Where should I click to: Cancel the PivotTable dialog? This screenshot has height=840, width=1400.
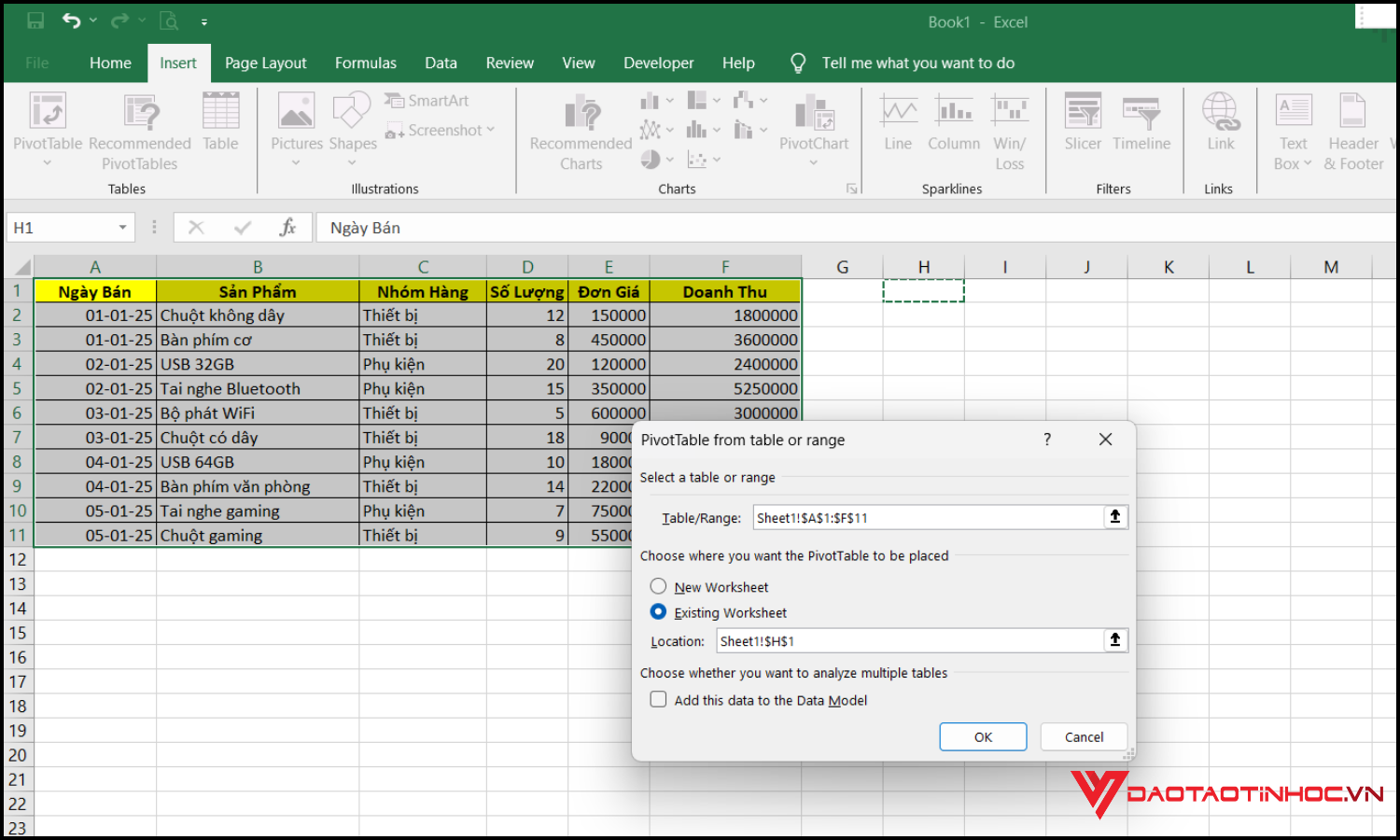tap(1083, 736)
